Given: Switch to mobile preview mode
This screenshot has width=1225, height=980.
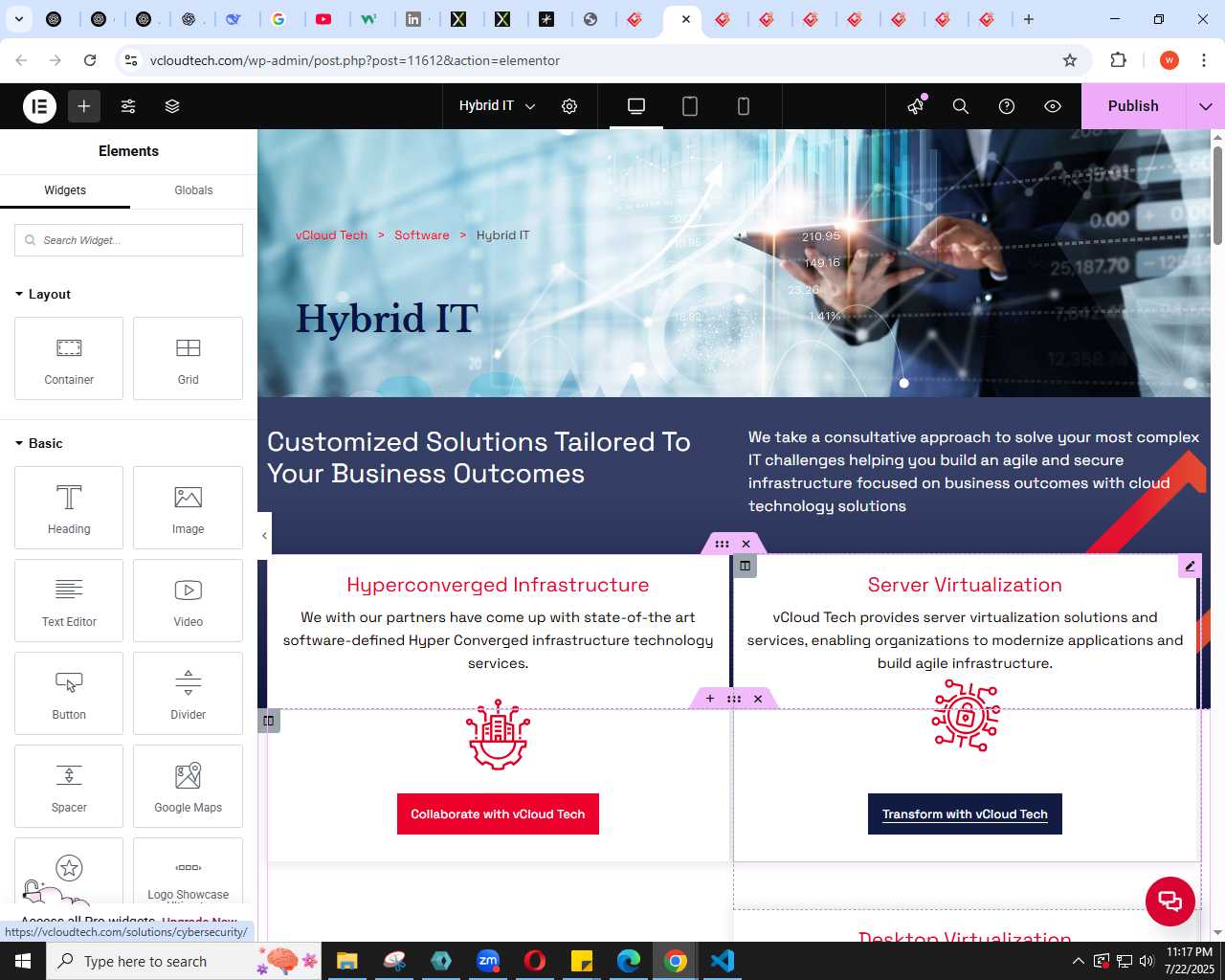Looking at the screenshot, I should pyautogui.click(x=744, y=106).
